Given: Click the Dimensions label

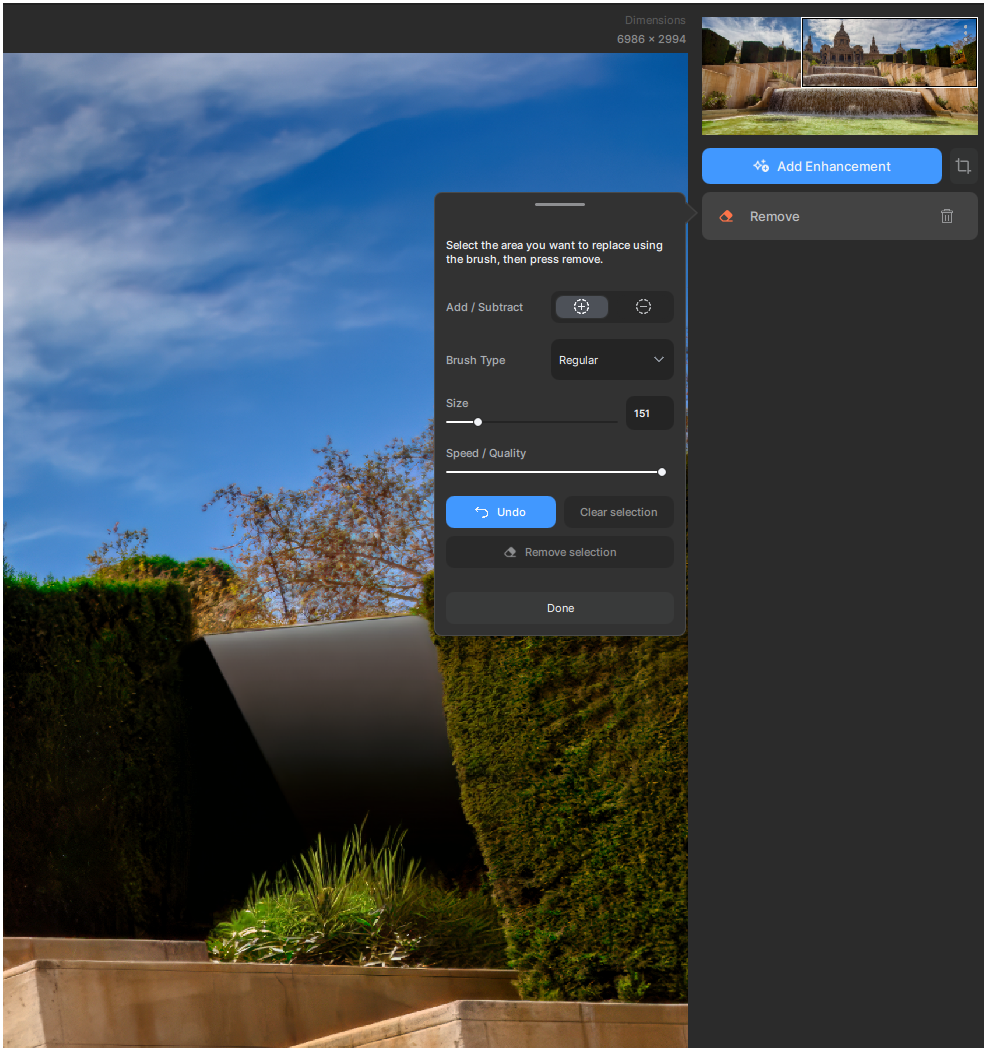Looking at the screenshot, I should tap(655, 20).
